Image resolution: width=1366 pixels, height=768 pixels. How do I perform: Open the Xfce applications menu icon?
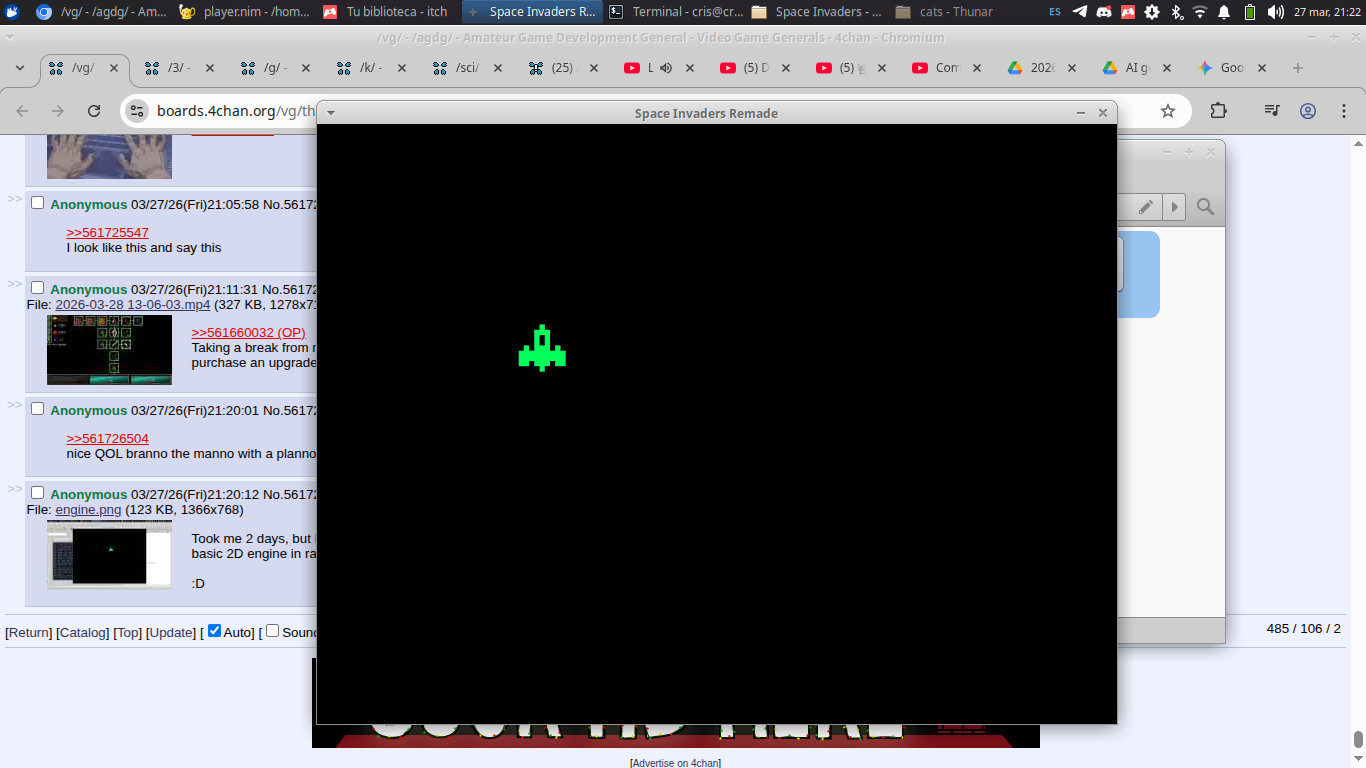pos(12,12)
